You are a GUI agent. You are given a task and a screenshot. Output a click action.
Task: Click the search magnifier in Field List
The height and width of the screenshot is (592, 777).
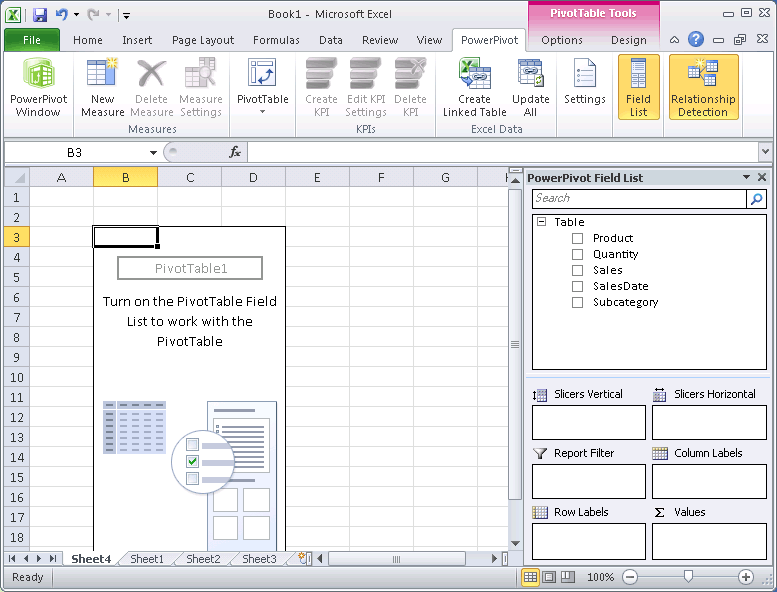pos(756,199)
